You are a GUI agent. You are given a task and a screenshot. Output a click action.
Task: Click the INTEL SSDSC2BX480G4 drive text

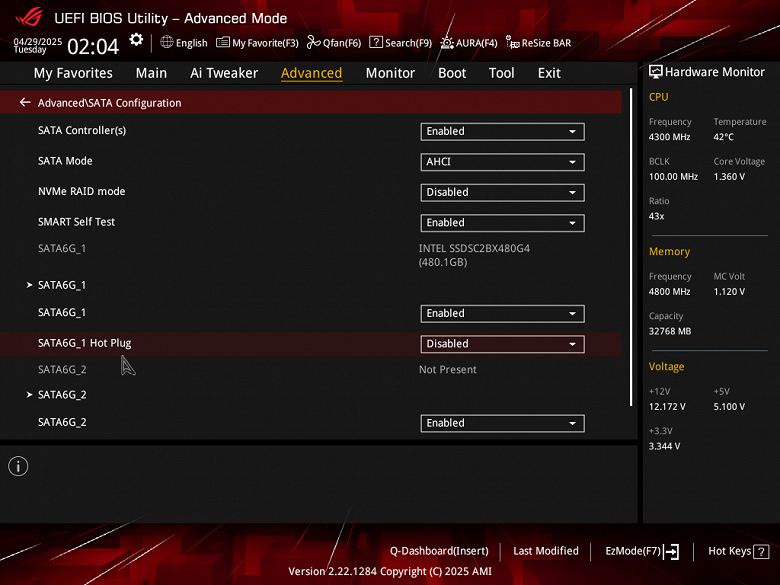(474, 248)
